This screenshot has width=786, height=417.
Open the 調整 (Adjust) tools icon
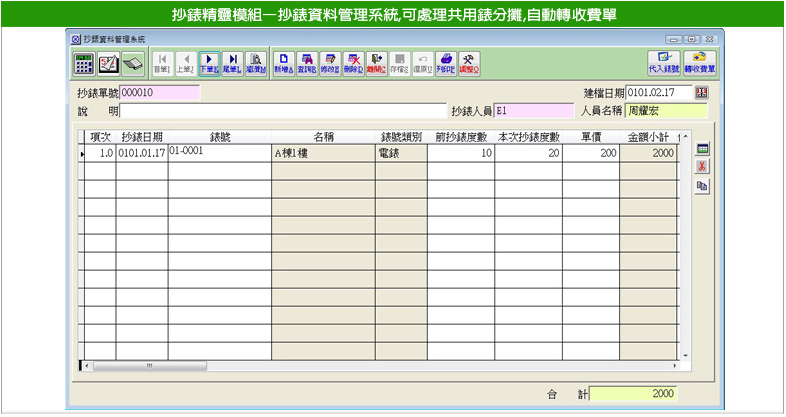[469, 63]
